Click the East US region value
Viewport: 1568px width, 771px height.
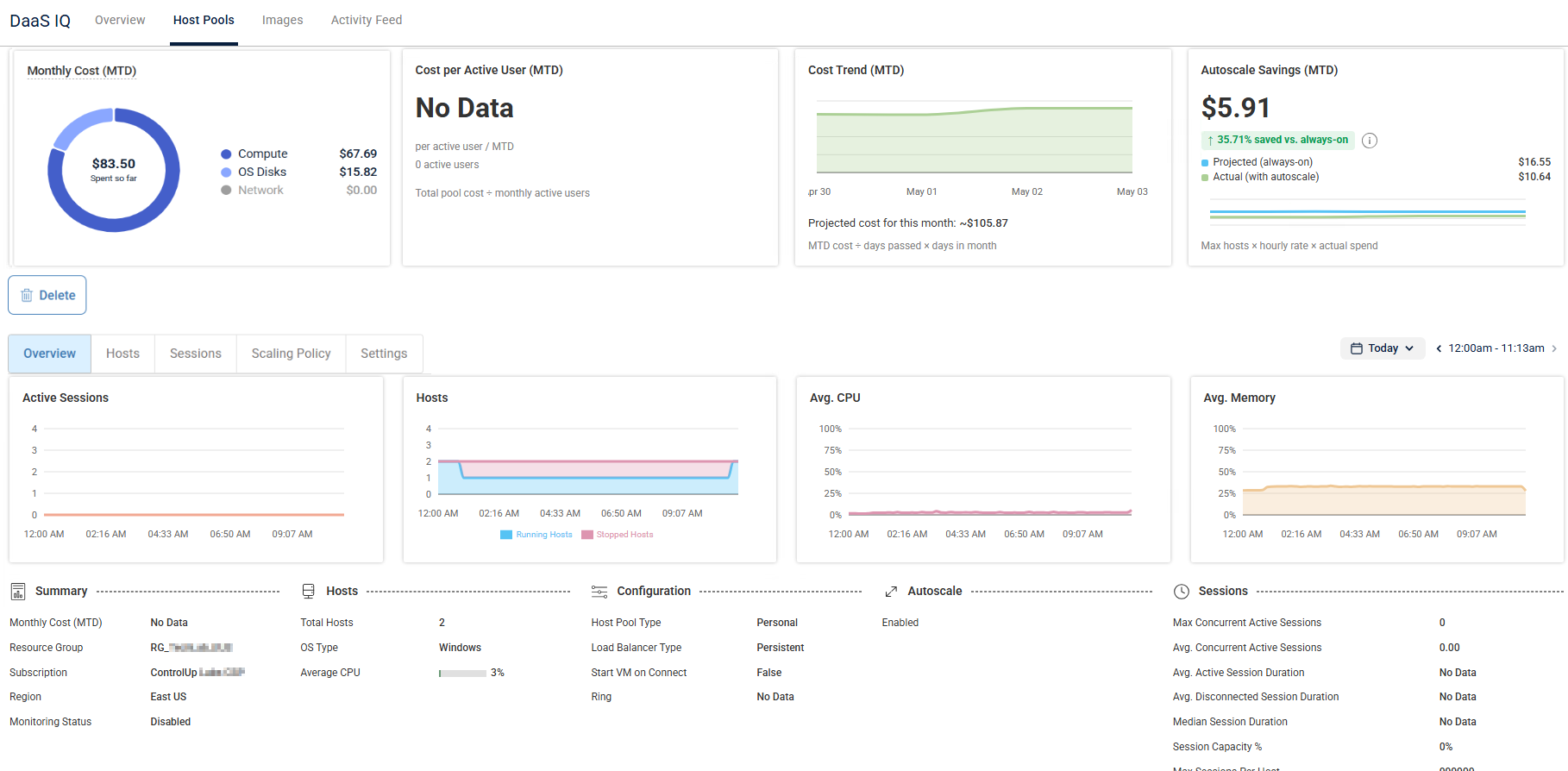168,697
